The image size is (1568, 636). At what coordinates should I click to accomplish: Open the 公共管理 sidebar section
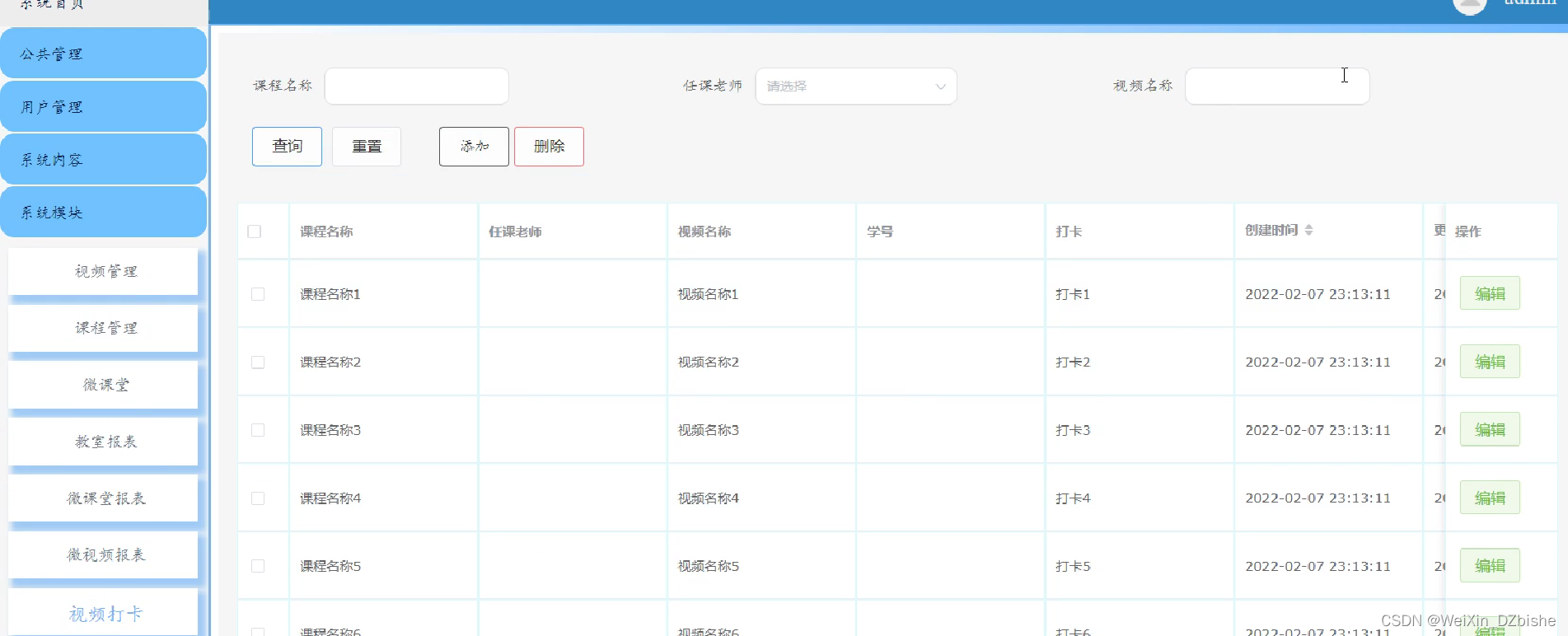pyautogui.click(x=103, y=54)
